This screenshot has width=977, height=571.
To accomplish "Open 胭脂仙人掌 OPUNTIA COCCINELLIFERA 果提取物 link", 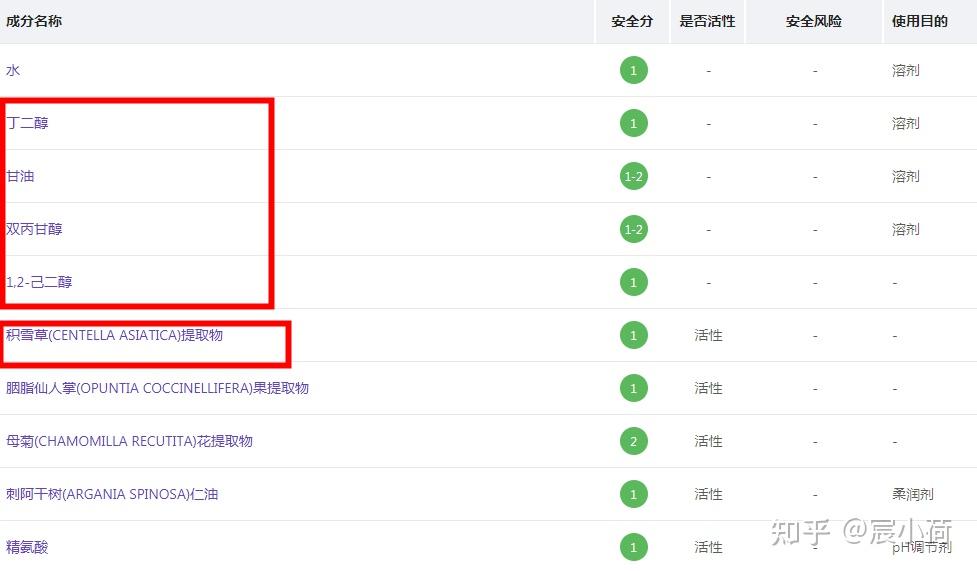I will [158, 388].
